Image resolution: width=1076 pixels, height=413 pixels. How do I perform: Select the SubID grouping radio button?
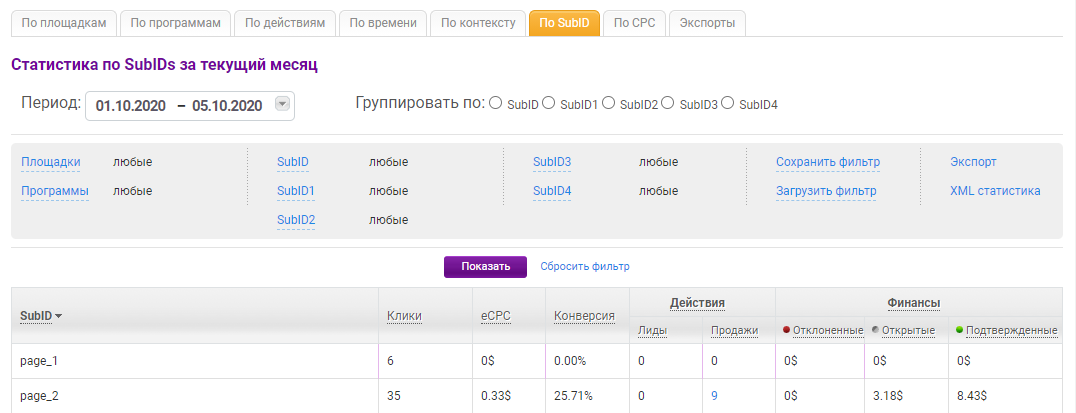[x=495, y=103]
